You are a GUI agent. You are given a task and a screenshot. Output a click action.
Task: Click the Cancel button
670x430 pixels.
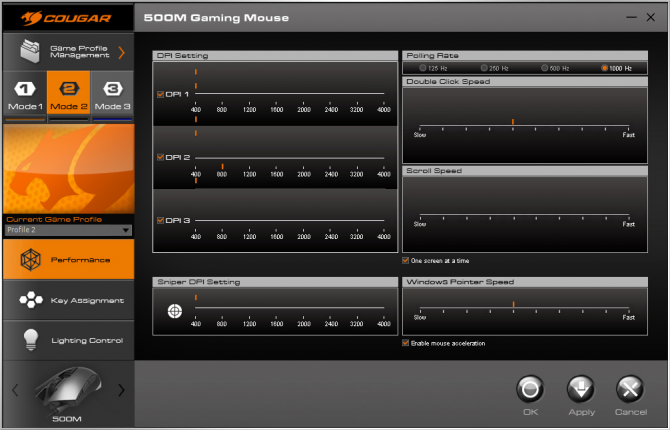coord(630,389)
